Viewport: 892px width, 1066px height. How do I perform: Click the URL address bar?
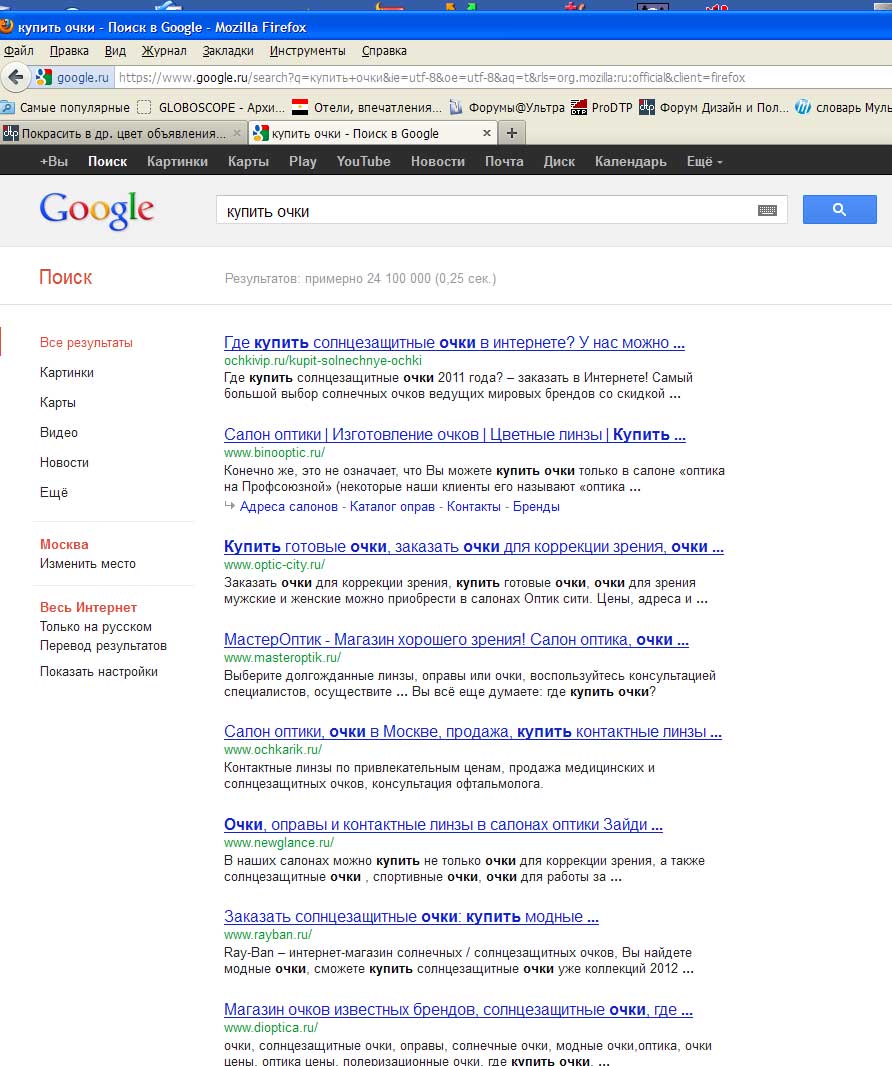[502, 78]
